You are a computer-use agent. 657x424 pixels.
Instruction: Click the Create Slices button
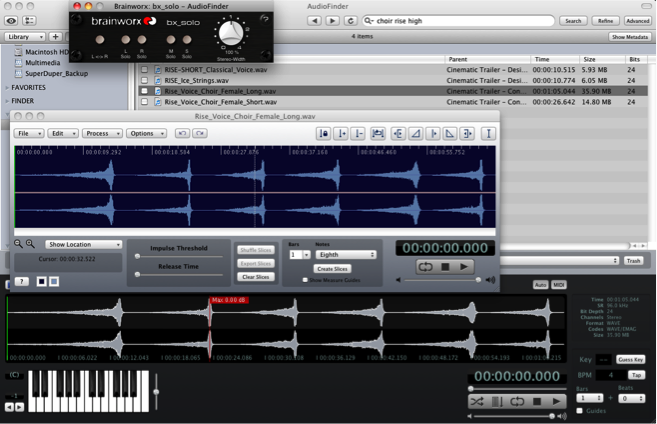coord(332,269)
